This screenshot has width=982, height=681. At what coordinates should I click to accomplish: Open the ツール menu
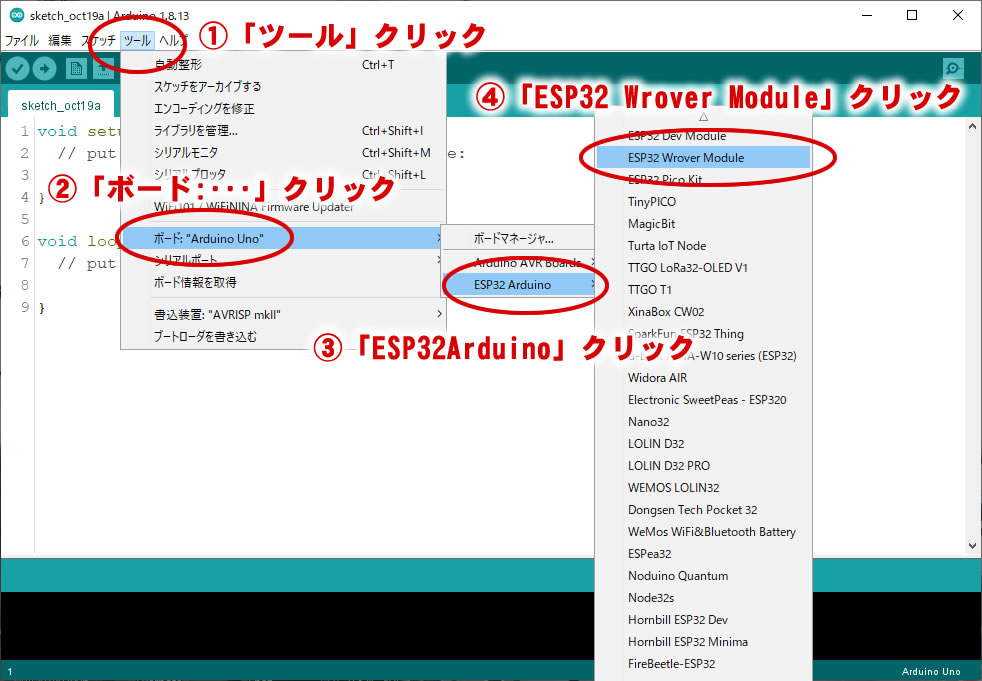[x=137, y=41]
